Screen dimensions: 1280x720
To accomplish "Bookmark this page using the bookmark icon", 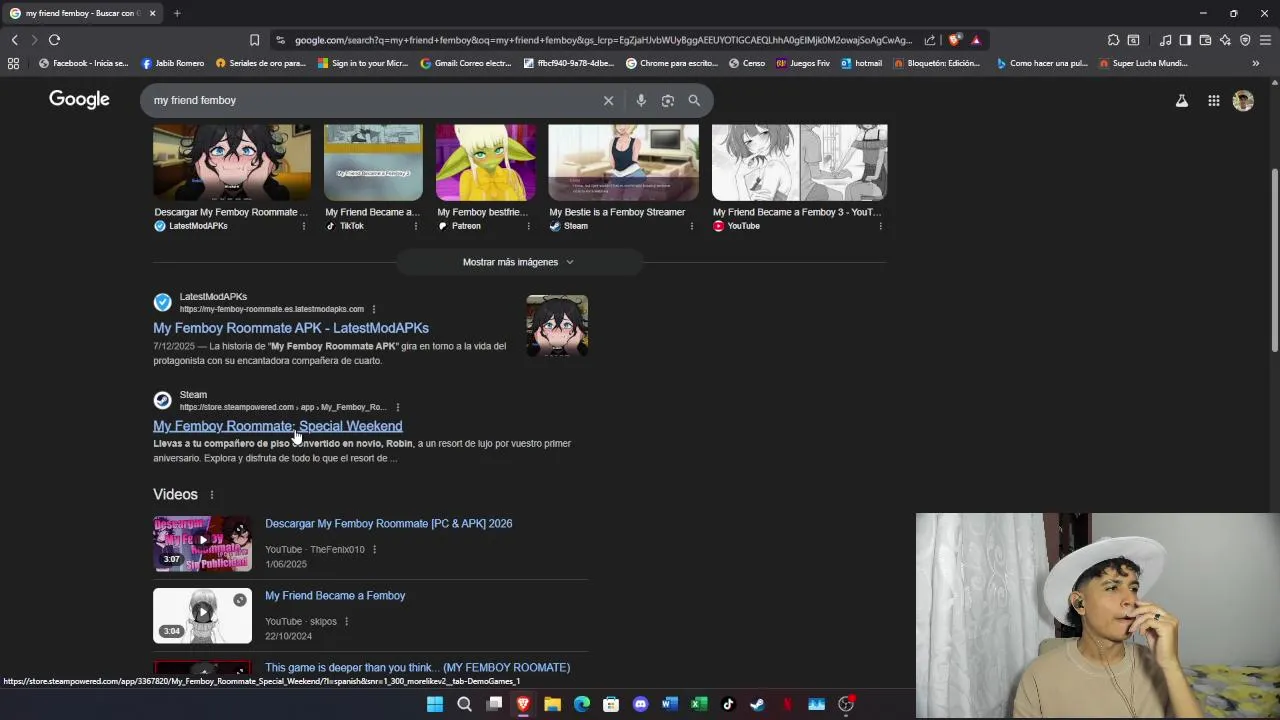I will coord(254,40).
